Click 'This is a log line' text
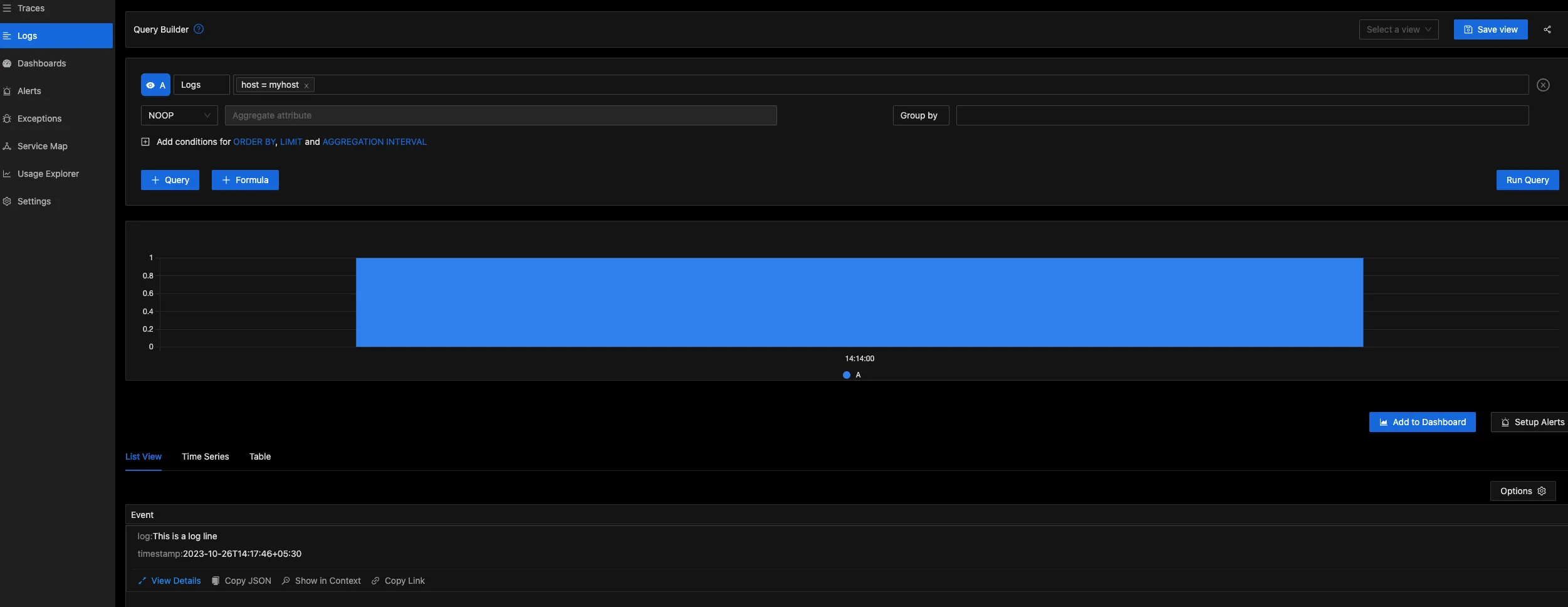Viewport: 1568px width, 607px height. pos(185,536)
